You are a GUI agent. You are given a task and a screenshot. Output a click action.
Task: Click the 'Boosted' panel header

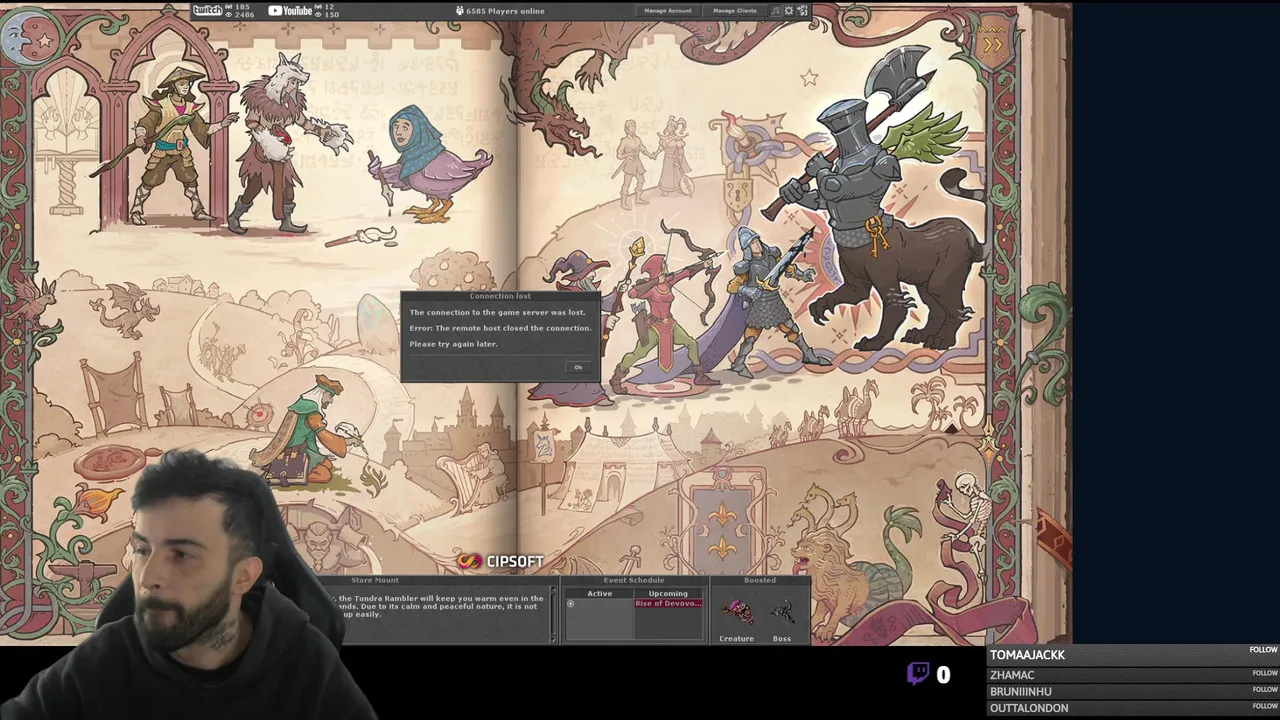[x=760, y=580]
